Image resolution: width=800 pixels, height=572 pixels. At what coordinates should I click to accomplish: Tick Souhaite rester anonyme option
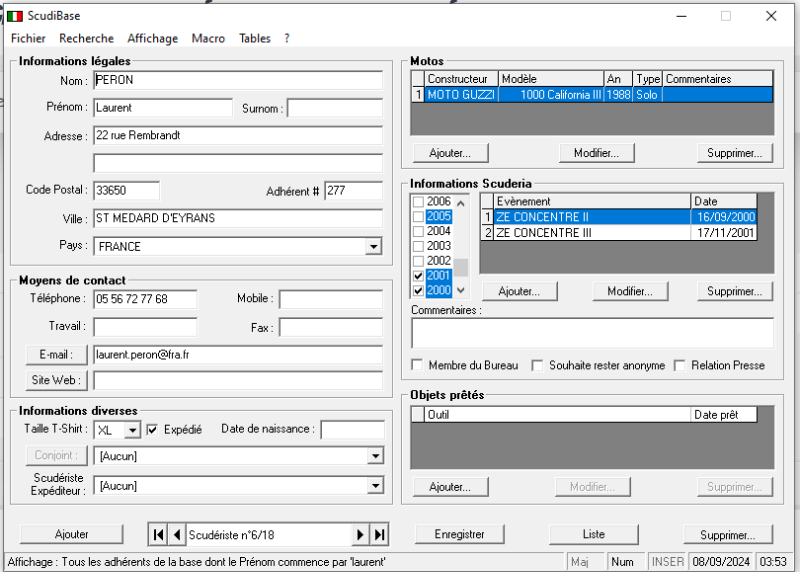pos(538,366)
